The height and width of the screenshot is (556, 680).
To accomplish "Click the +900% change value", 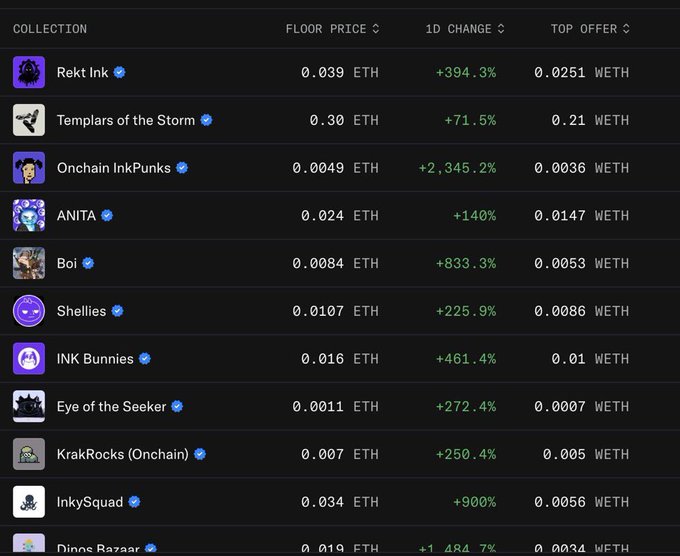I will pyautogui.click(x=474, y=501).
